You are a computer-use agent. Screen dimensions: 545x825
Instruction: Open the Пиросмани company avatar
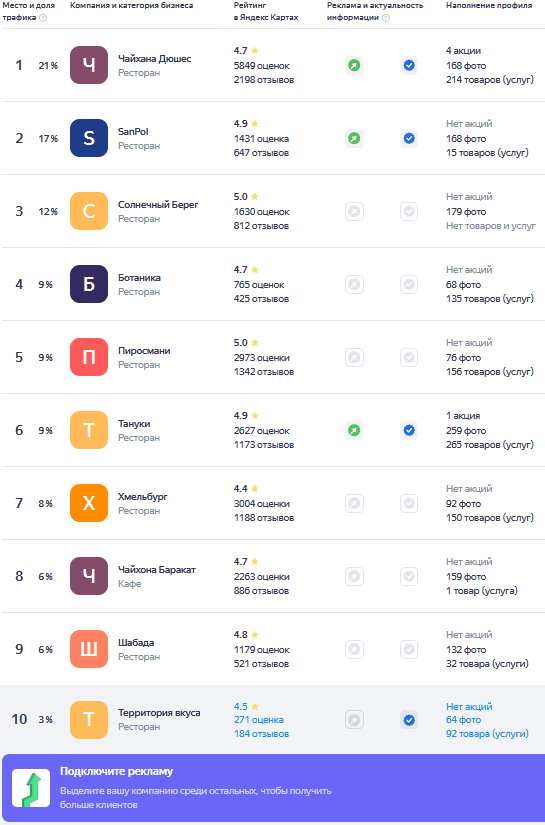(89, 357)
